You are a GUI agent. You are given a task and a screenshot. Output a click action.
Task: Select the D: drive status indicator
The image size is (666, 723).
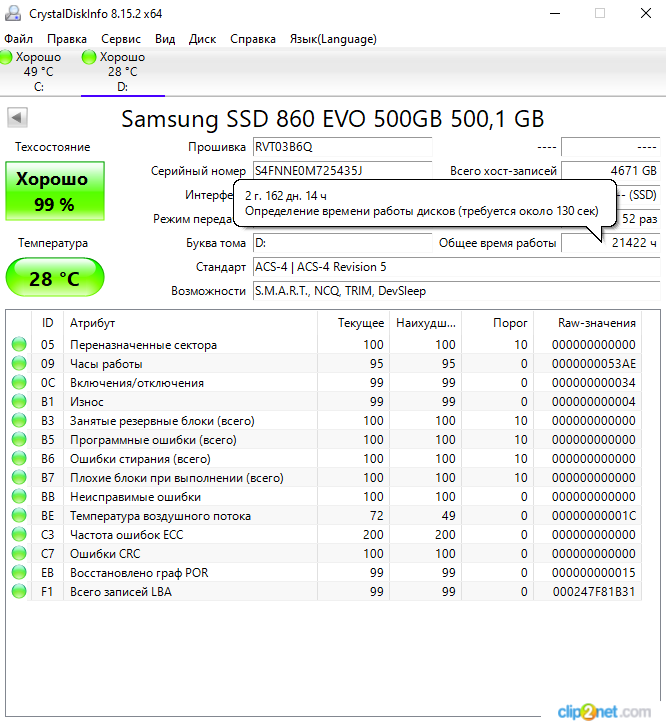(x=121, y=71)
